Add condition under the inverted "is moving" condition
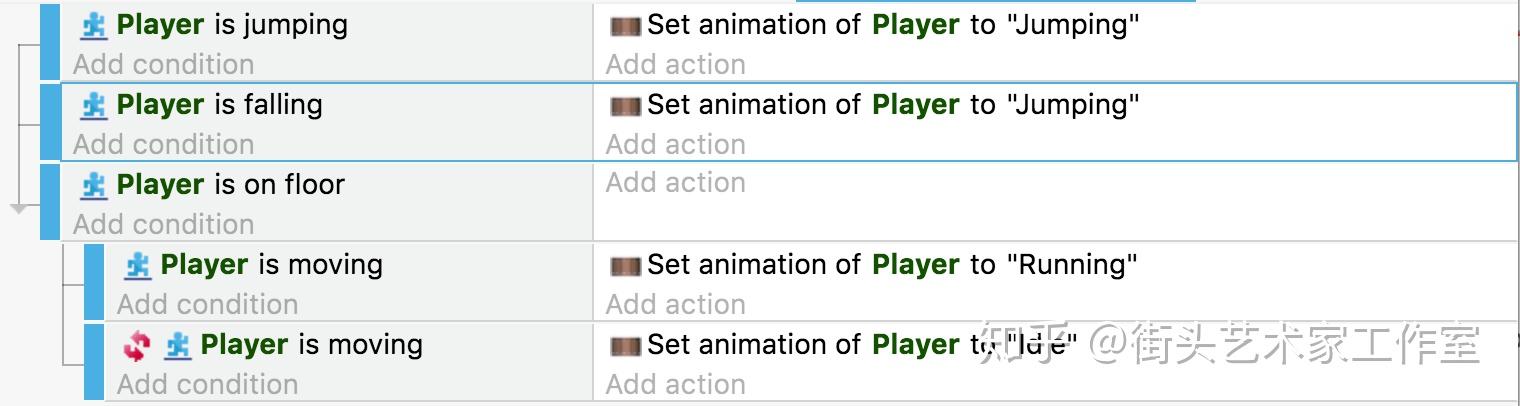The height and width of the screenshot is (406, 1520). click(x=207, y=384)
